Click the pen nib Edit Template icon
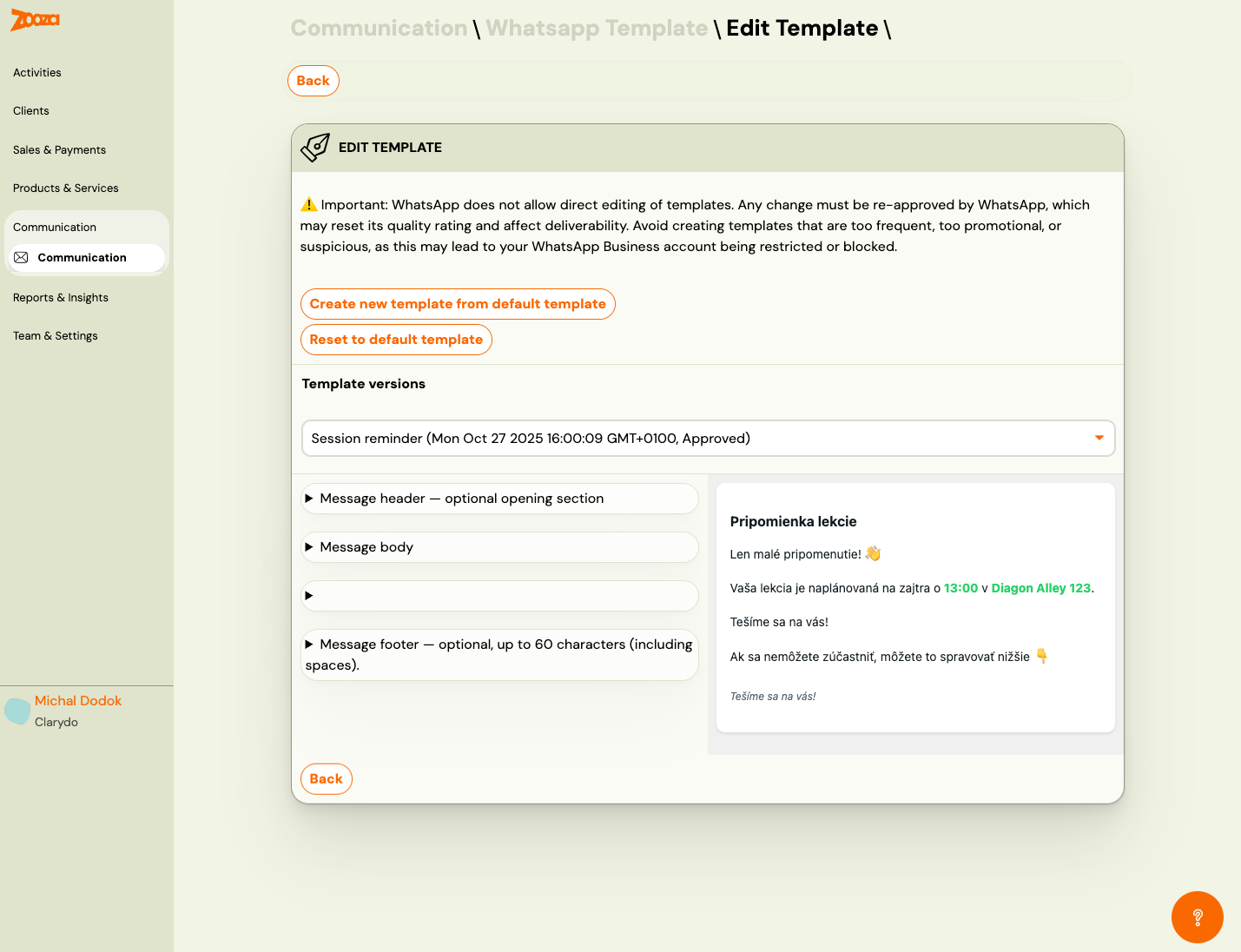This screenshot has width=1241, height=952. click(x=315, y=148)
